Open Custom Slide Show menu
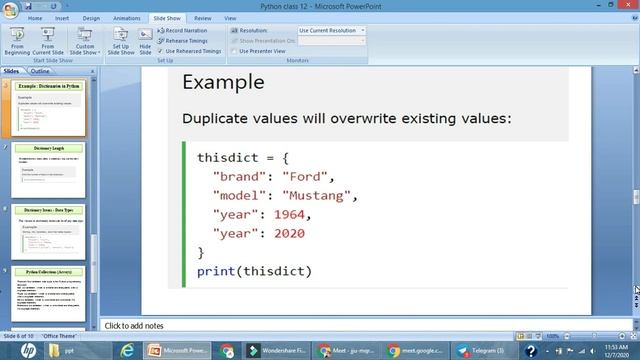Screen dimensions: 640x360 [x=84, y=41]
